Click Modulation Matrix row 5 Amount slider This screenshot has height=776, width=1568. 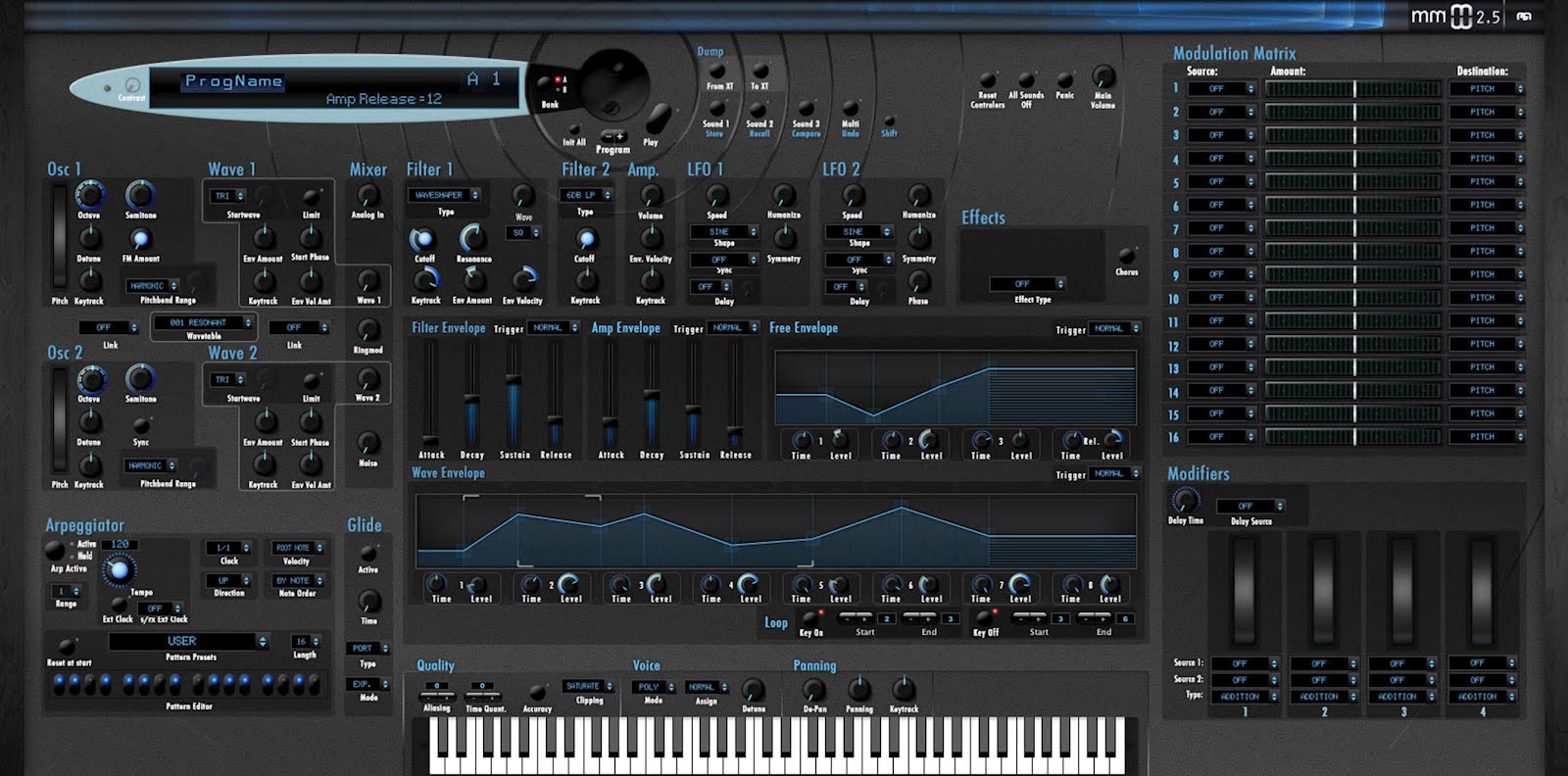1352,181
